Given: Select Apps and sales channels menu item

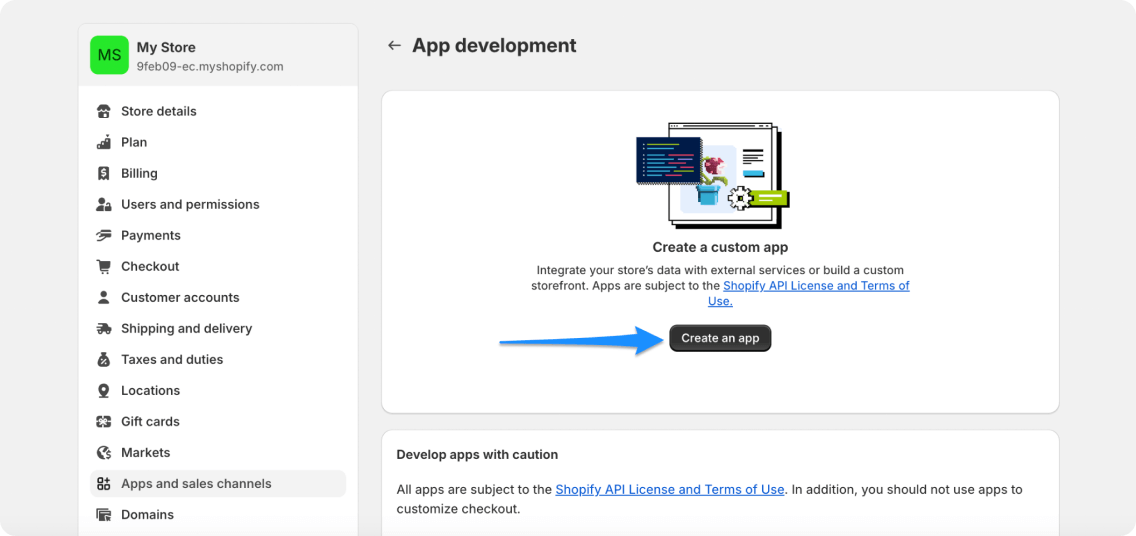Looking at the screenshot, I should pos(196,483).
